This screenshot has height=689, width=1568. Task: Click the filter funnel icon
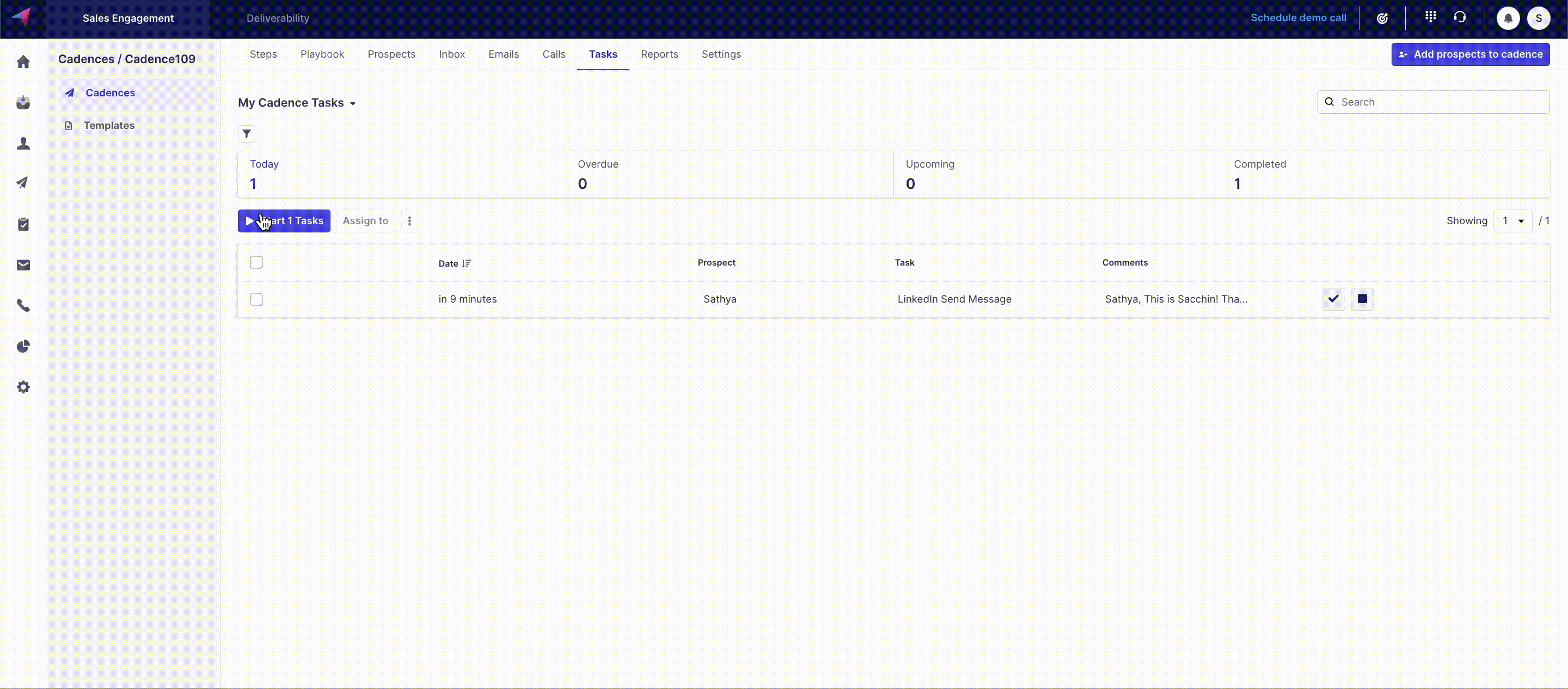(247, 134)
